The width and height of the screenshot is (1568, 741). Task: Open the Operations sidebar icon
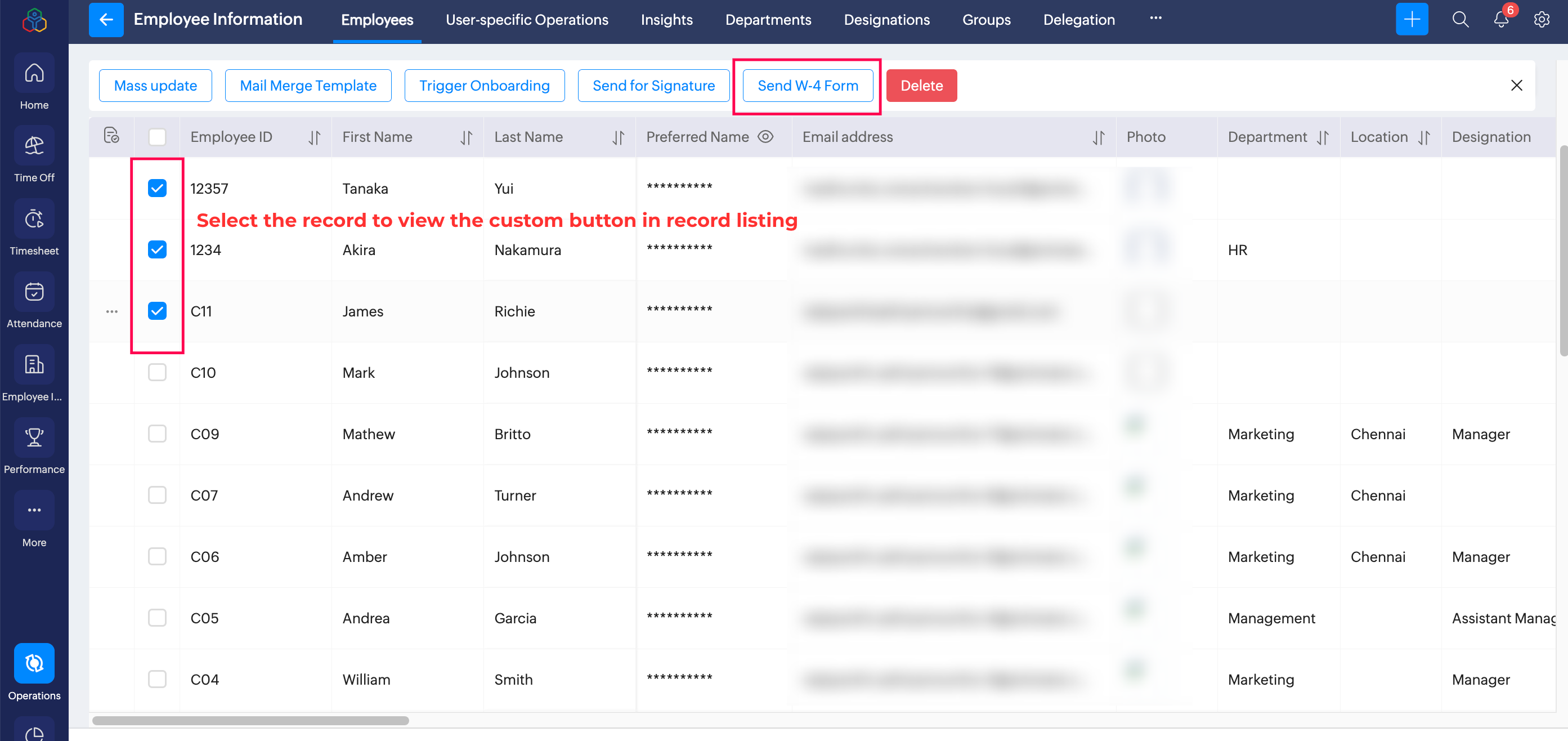(34, 663)
